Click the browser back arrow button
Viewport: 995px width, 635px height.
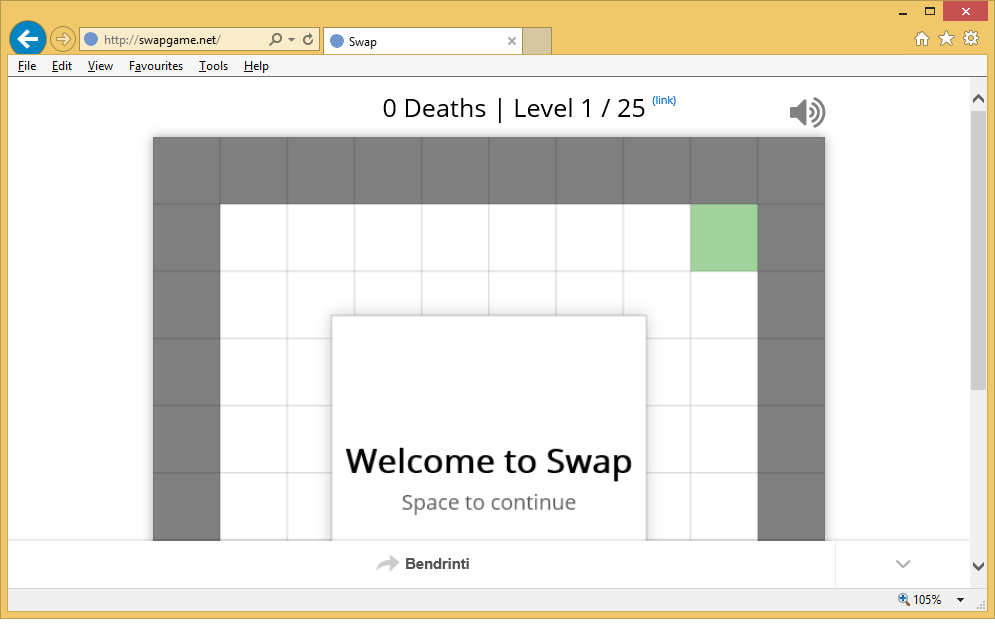27,40
